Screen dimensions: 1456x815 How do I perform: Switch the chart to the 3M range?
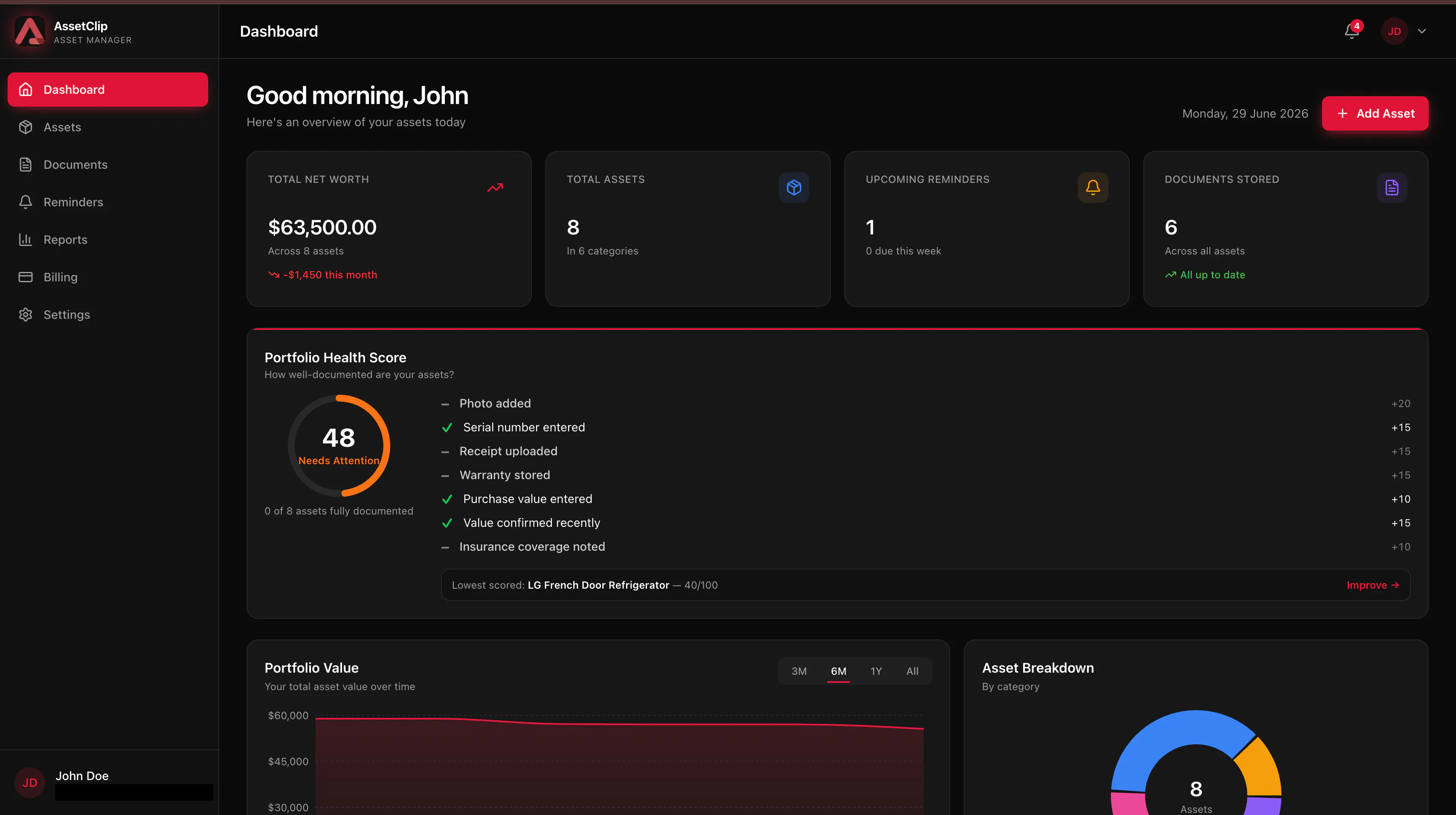(x=799, y=671)
